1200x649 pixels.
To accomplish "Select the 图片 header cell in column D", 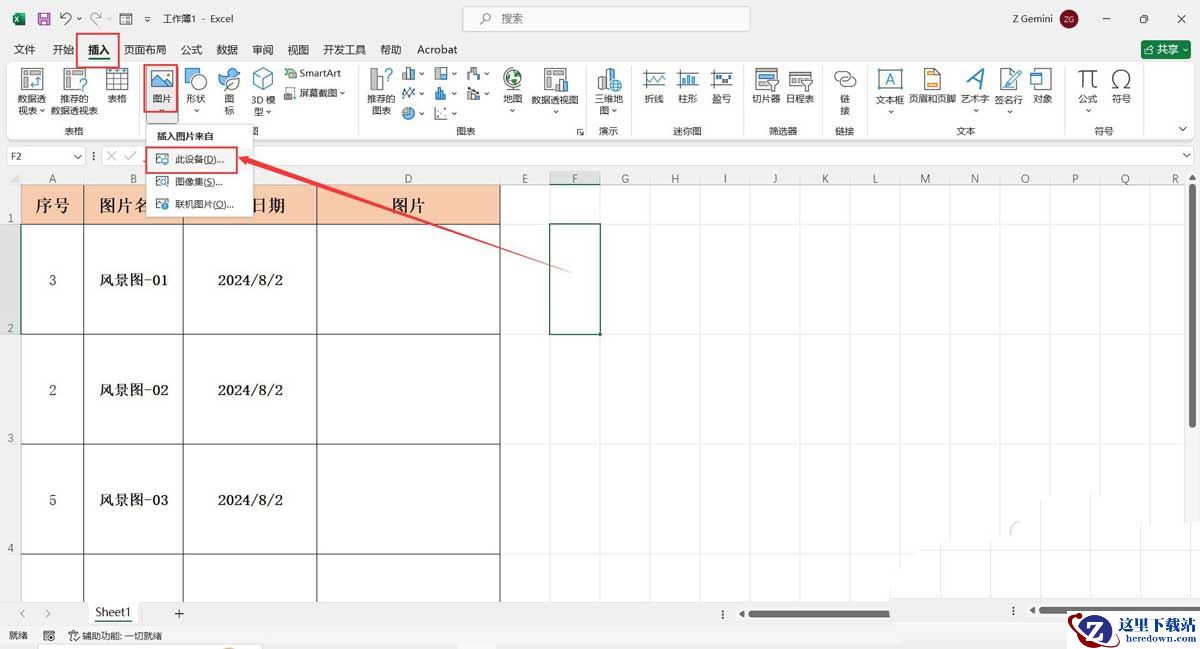I will pos(408,205).
